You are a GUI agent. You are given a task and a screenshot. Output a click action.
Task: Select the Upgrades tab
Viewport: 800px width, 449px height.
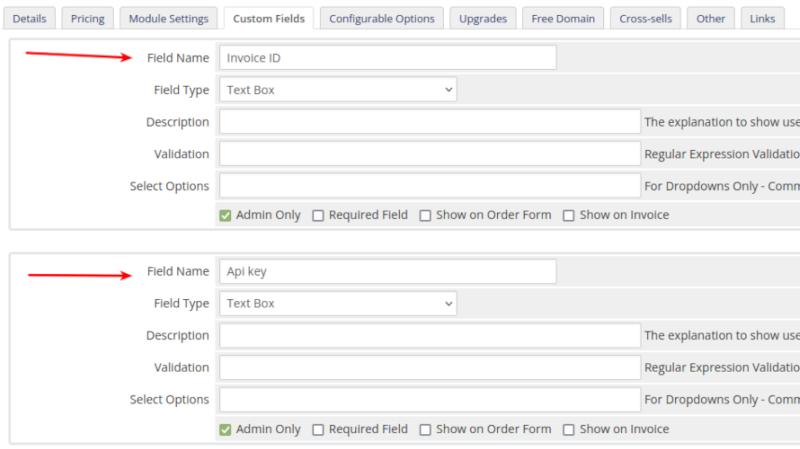pos(483,18)
